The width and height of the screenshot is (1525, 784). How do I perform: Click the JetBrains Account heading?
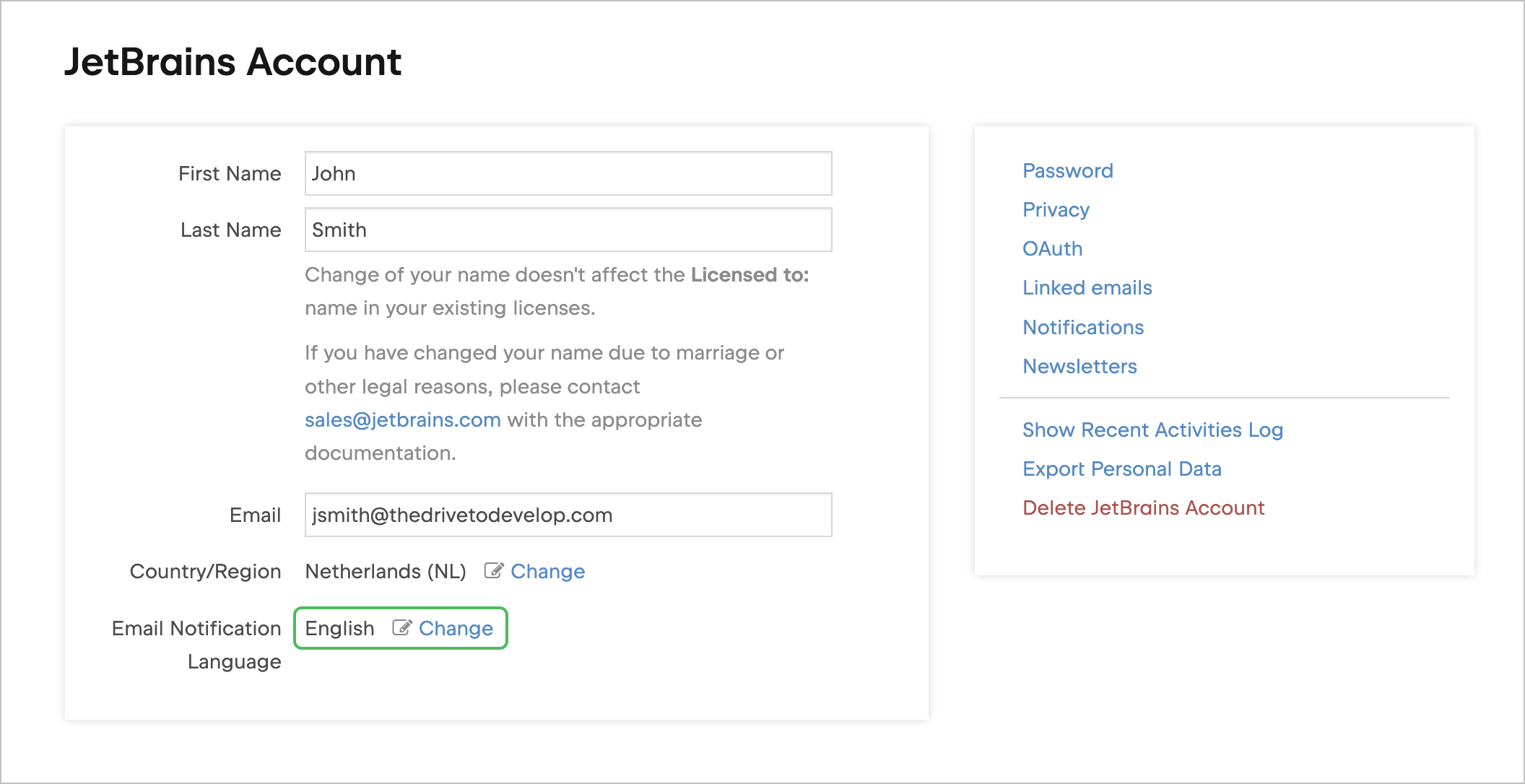[233, 62]
